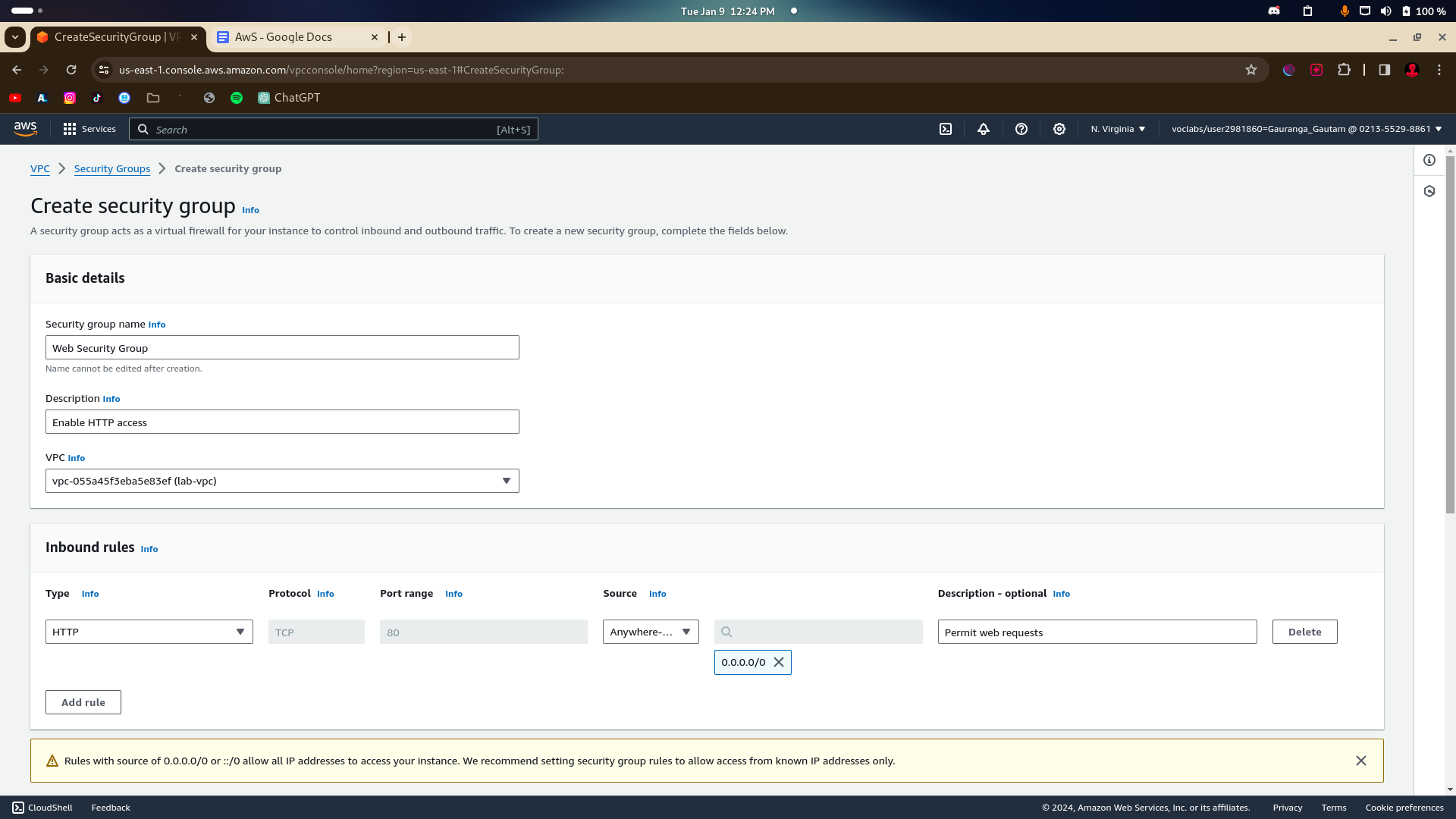Open the N. Virginia region selector

click(1118, 129)
